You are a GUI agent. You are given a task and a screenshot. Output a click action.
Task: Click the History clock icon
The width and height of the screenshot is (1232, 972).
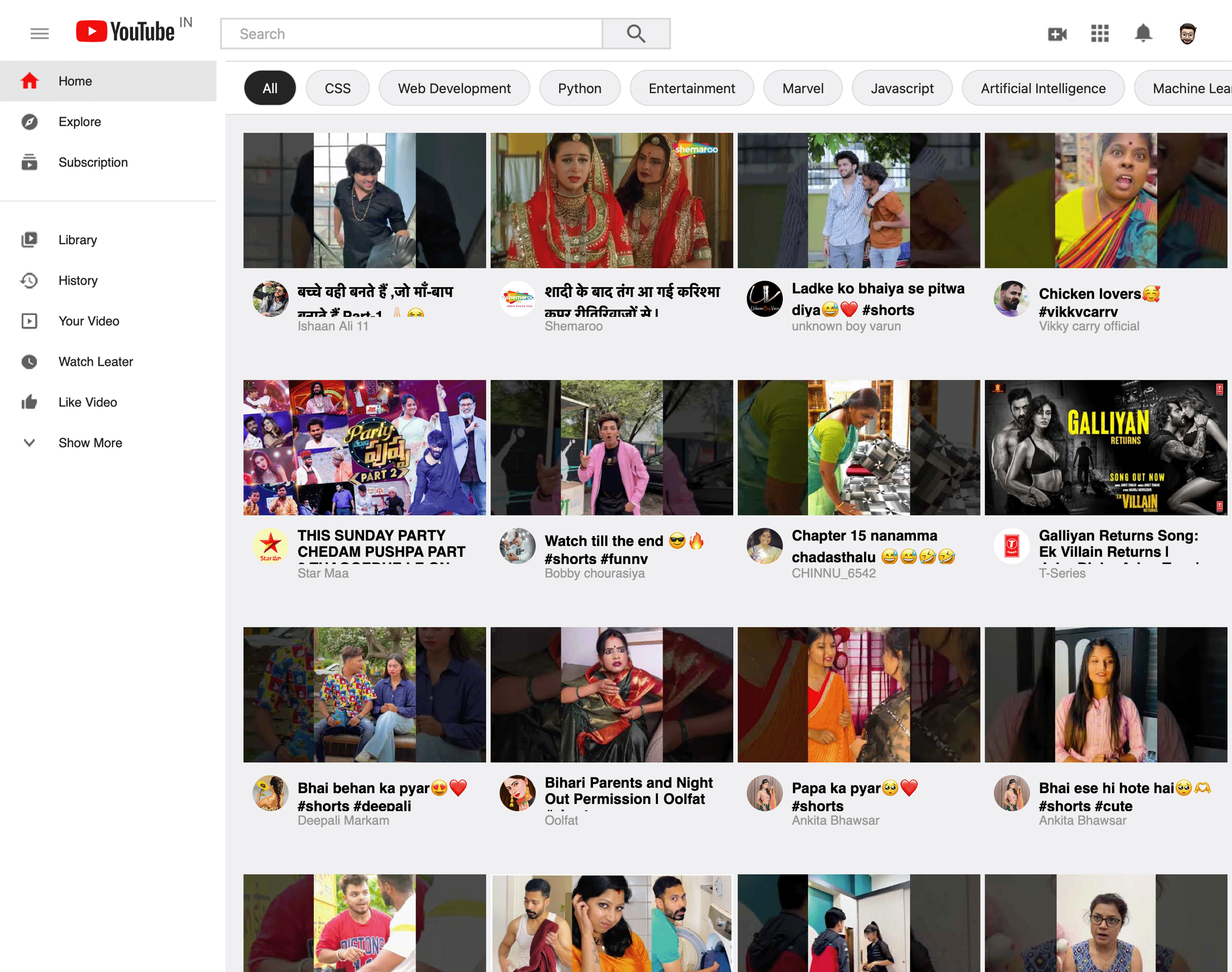(29, 280)
